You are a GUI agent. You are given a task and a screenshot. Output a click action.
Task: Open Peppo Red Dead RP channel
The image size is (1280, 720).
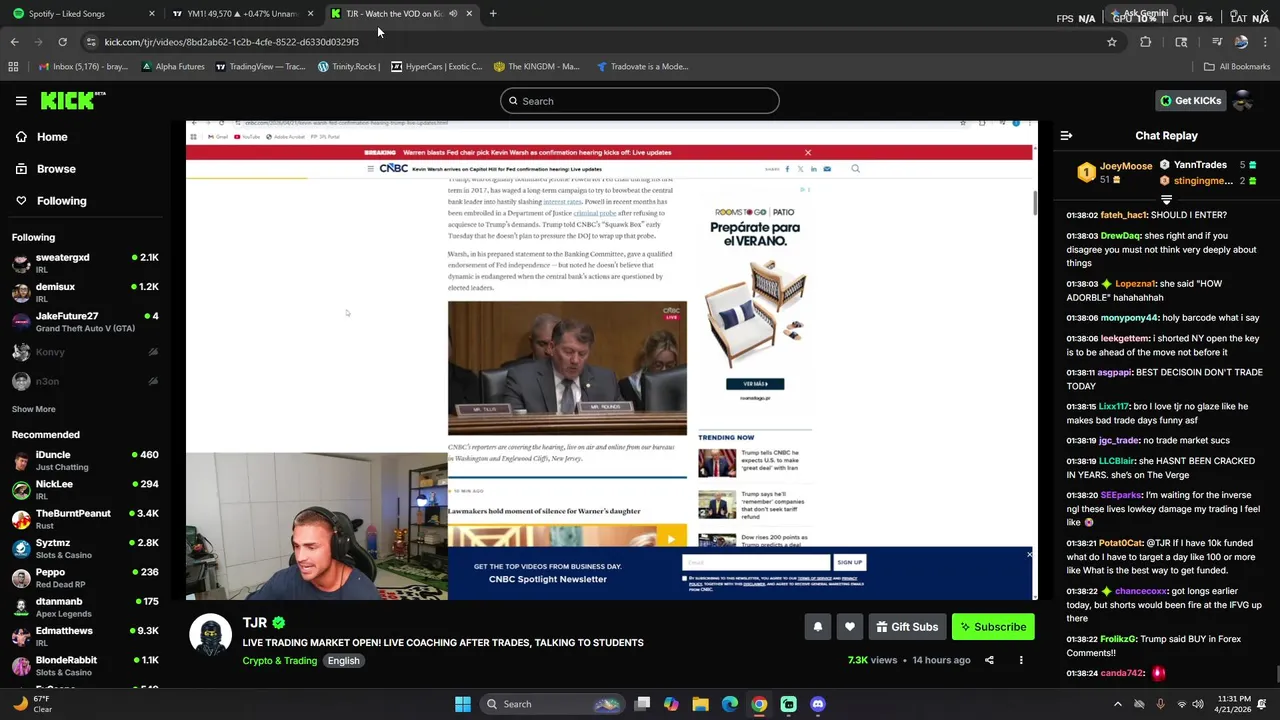click(x=85, y=578)
